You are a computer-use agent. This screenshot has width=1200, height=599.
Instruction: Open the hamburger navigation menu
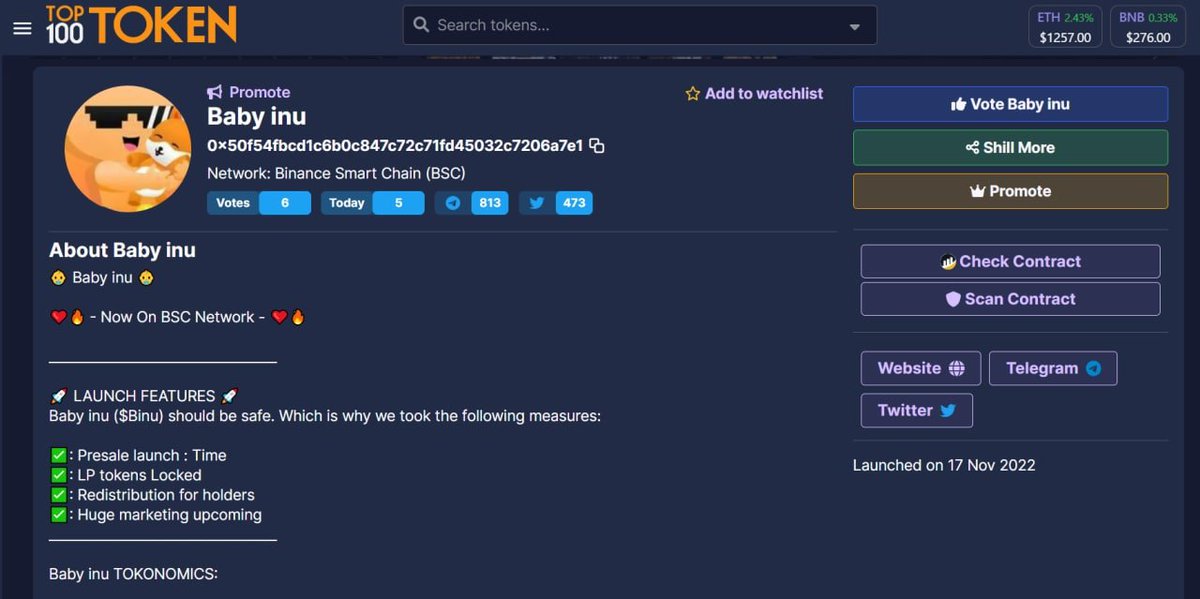[x=22, y=28]
